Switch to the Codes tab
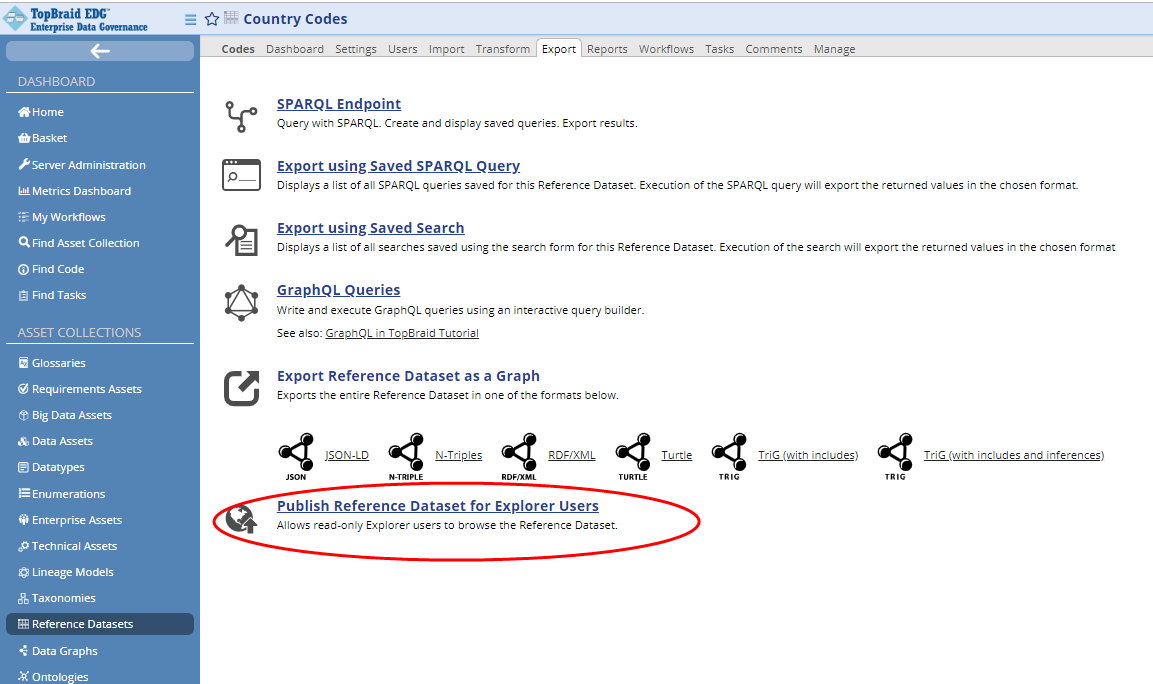The width and height of the screenshot is (1153, 684). [237, 48]
